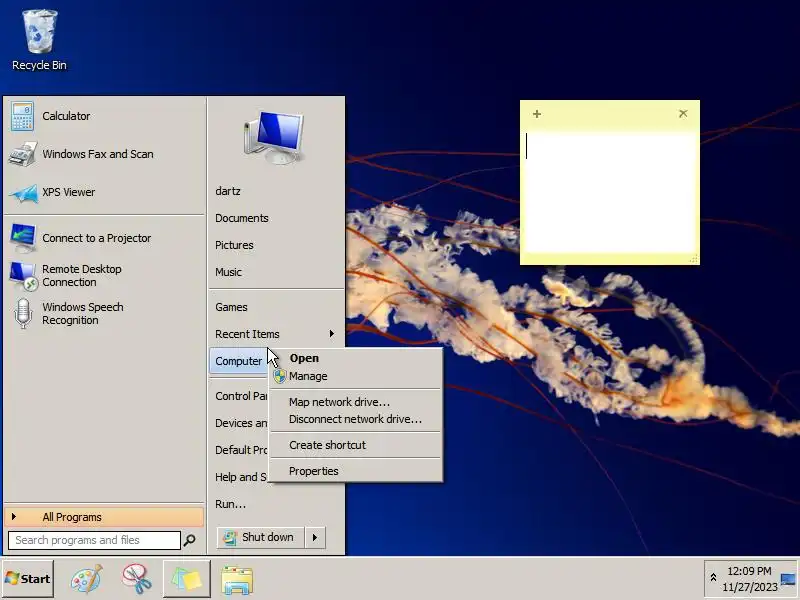
Task: Open Games from the Start menu
Action: tap(231, 307)
